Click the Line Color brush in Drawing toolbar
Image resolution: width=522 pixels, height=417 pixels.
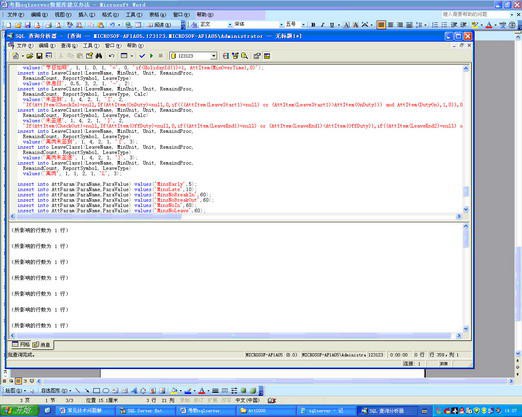pos(188,391)
